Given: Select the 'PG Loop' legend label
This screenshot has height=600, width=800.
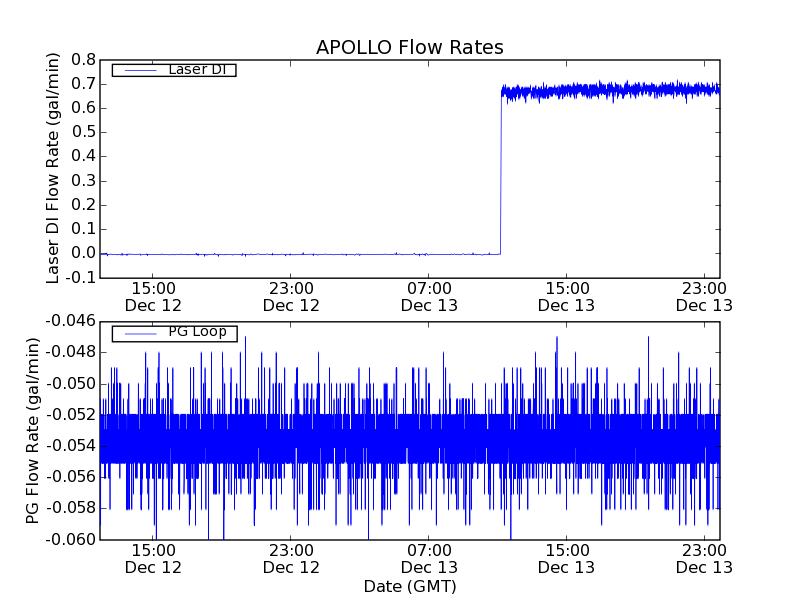Looking at the screenshot, I should point(197,332).
